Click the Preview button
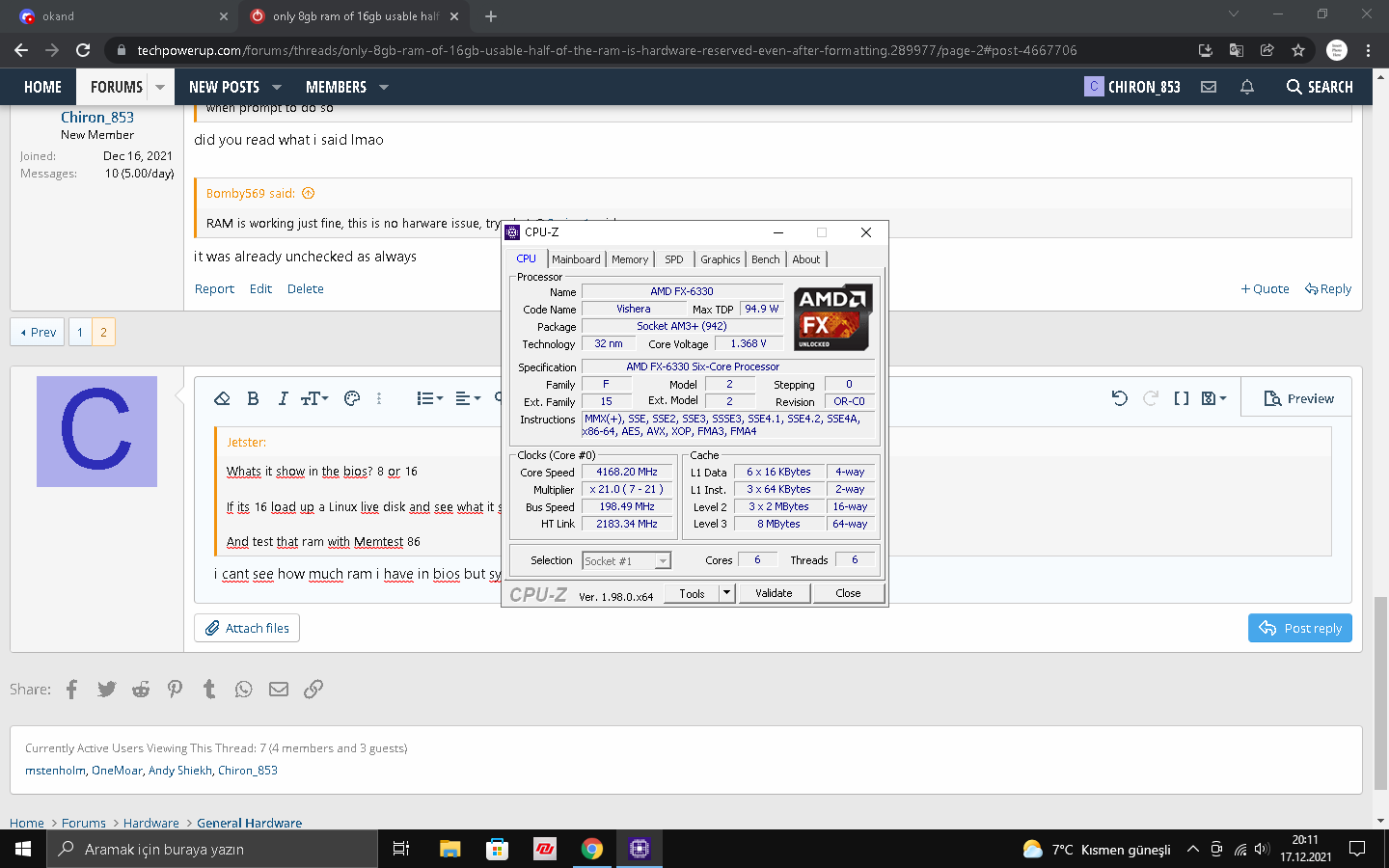Screen dimensions: 1389x868 (1299, 398)
